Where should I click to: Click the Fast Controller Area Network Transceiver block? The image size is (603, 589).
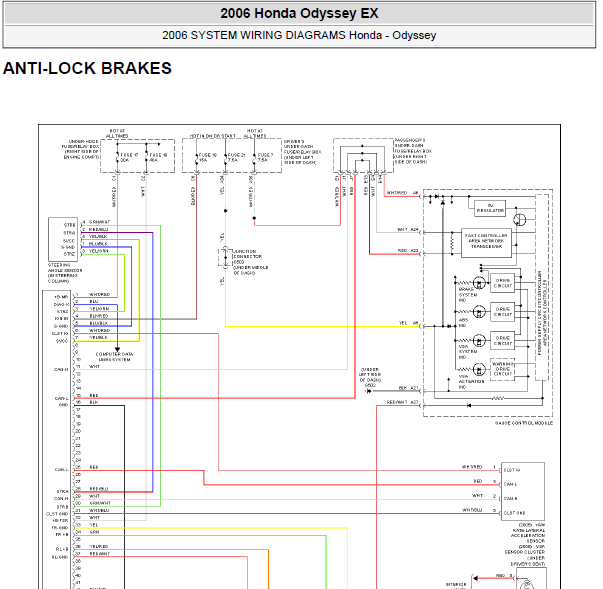(486, 243)
